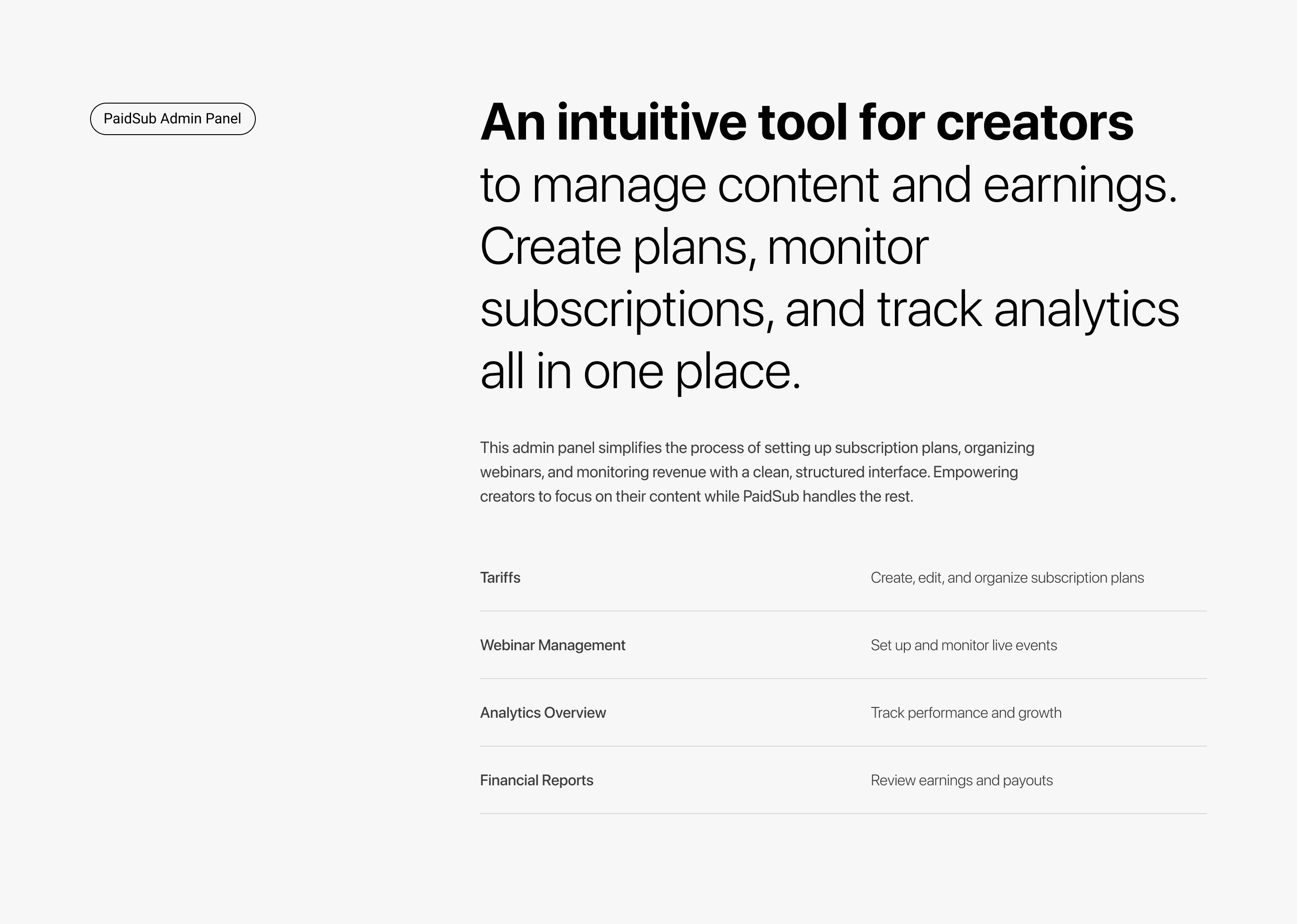Open the Webinar Management item
Image resolution: width=1297 pixels, height=924 pixels.
click(553, 645)
